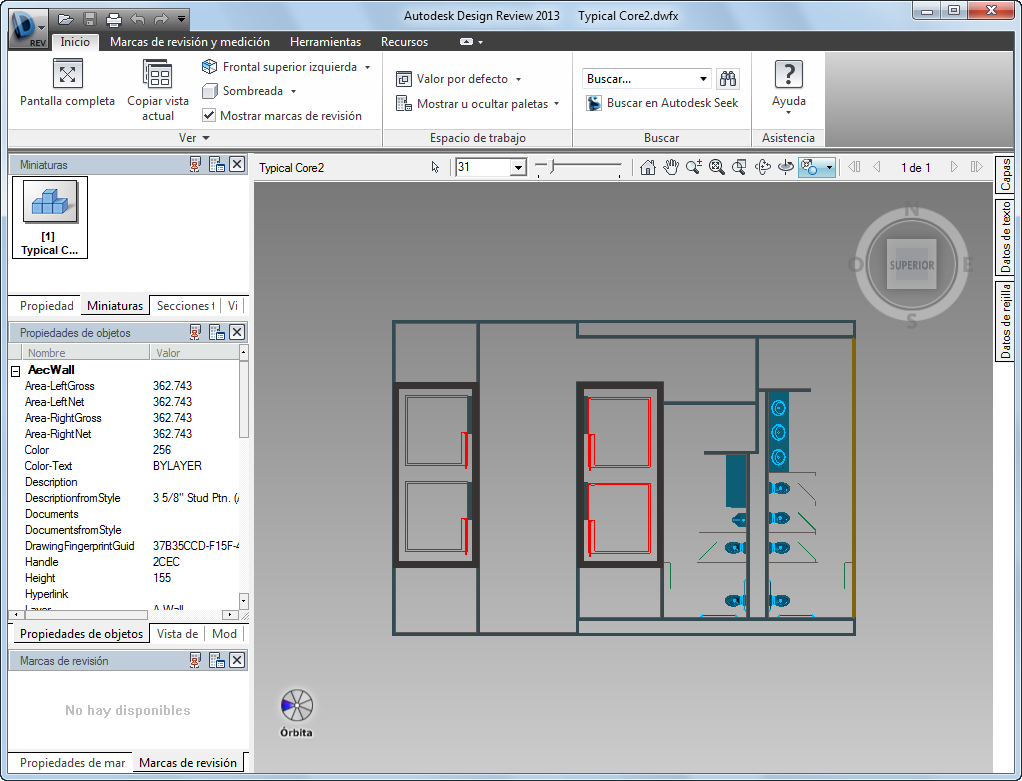Switch to Propiedades de mar tab
The width and height of the screenshot is (1022, 781).
[72, 763]
